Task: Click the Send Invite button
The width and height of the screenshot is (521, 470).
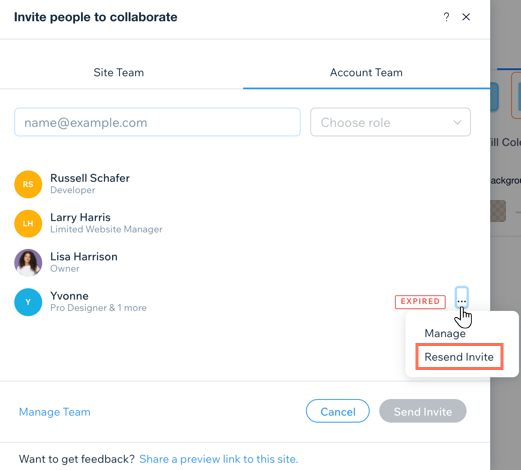Action: 423,411
